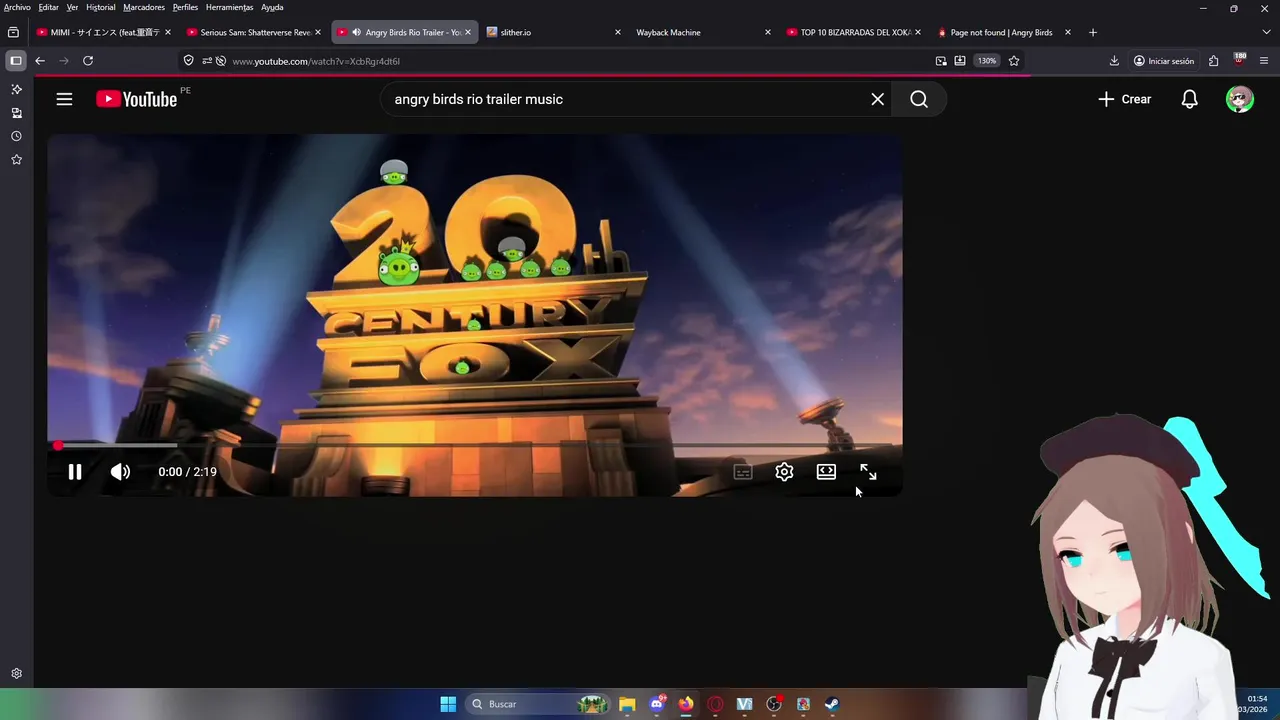Viewport: 1280px width, 720px height.
Task: Open Steam from the taskbar
Action: click(832, 704)
